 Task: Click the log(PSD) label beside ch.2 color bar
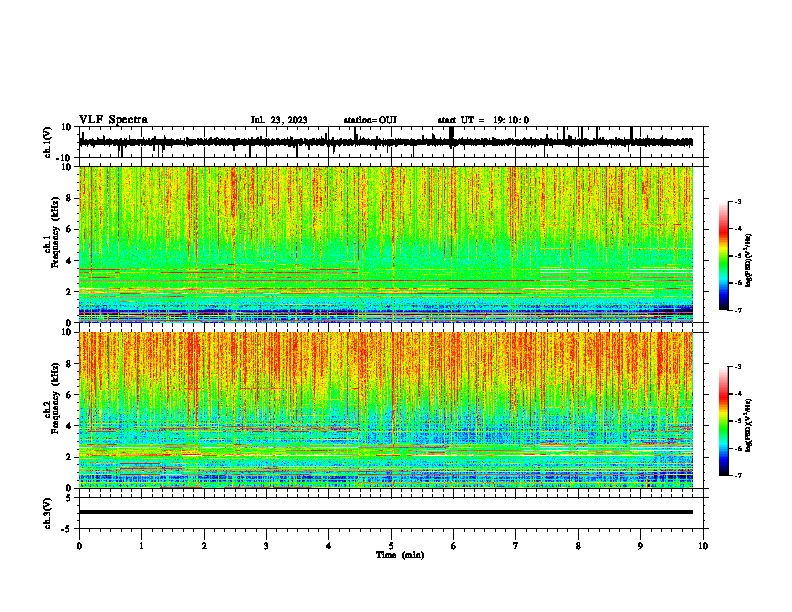749,425
